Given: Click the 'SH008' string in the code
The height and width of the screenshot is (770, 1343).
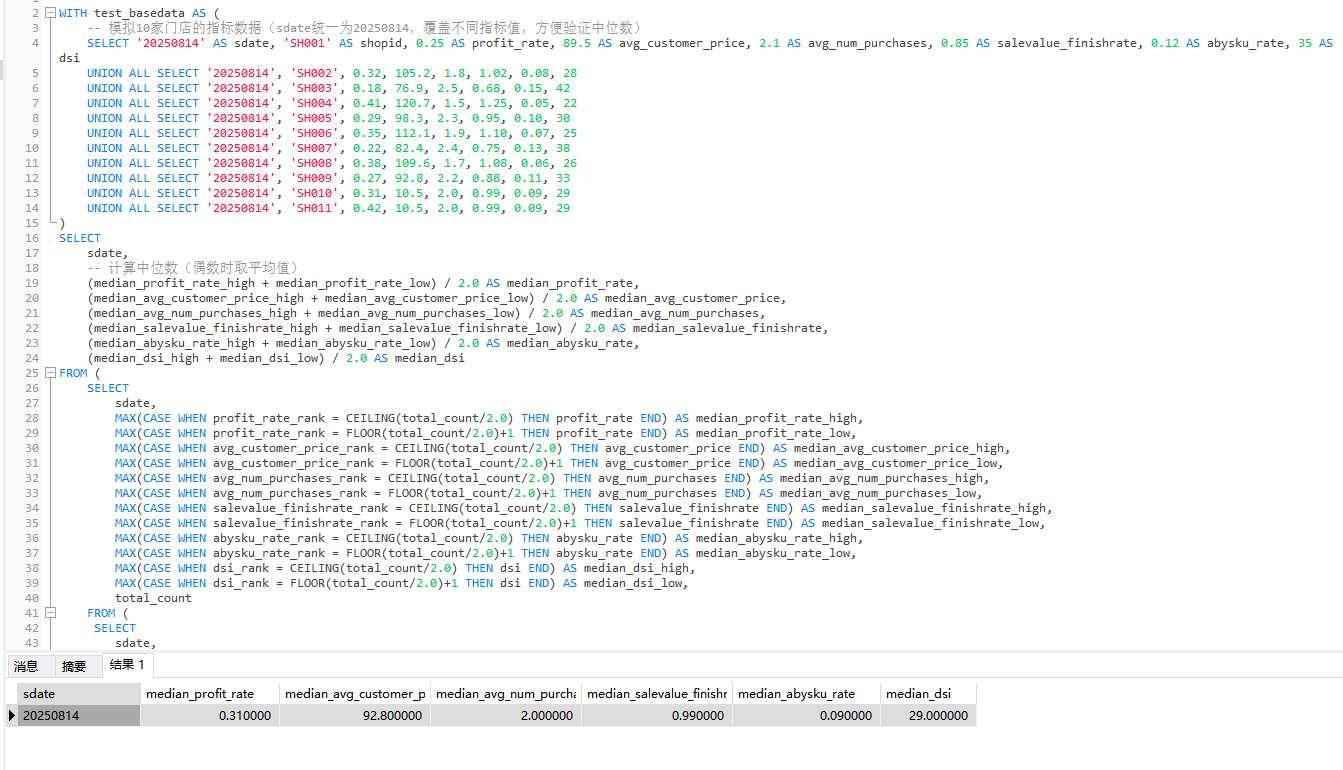Looking at the screenshot, I should point(315,163).
